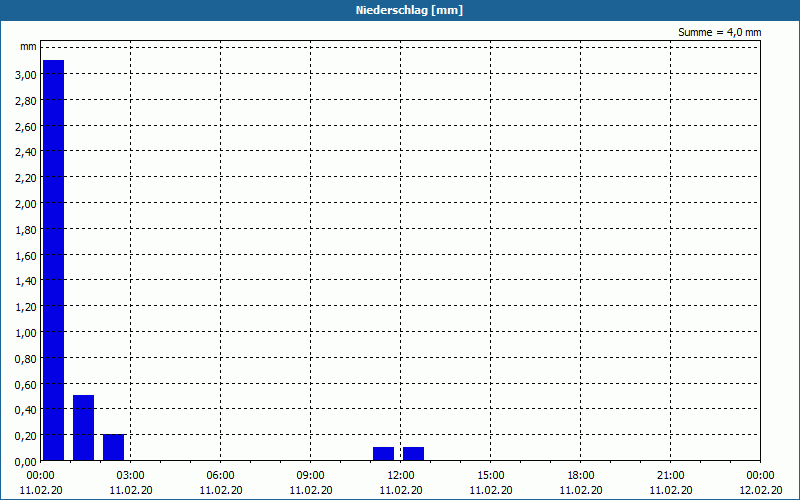Click the small bar just before 12:00
Screen dimensions: 800x500
(x=384, y=454)
